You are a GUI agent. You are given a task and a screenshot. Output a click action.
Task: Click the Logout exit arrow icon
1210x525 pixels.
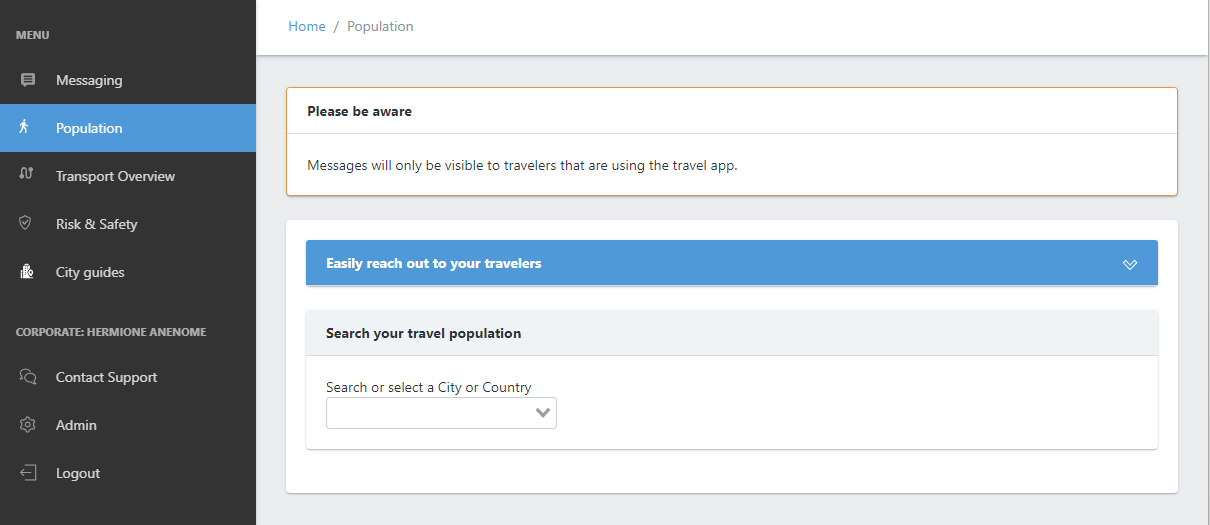[x=28, y=473]
